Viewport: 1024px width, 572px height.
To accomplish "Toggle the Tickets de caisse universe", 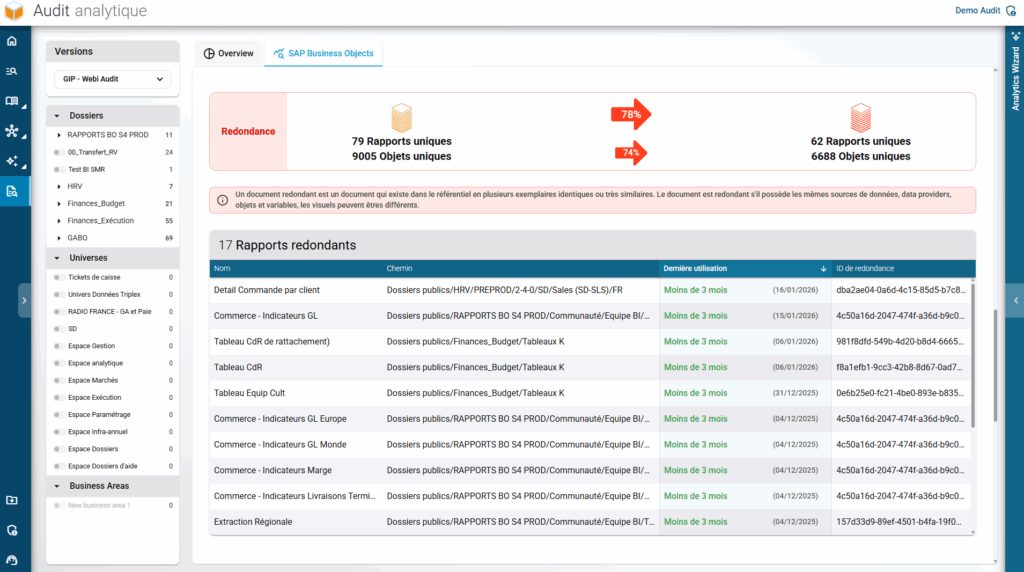I will click(x=59, y=277).
